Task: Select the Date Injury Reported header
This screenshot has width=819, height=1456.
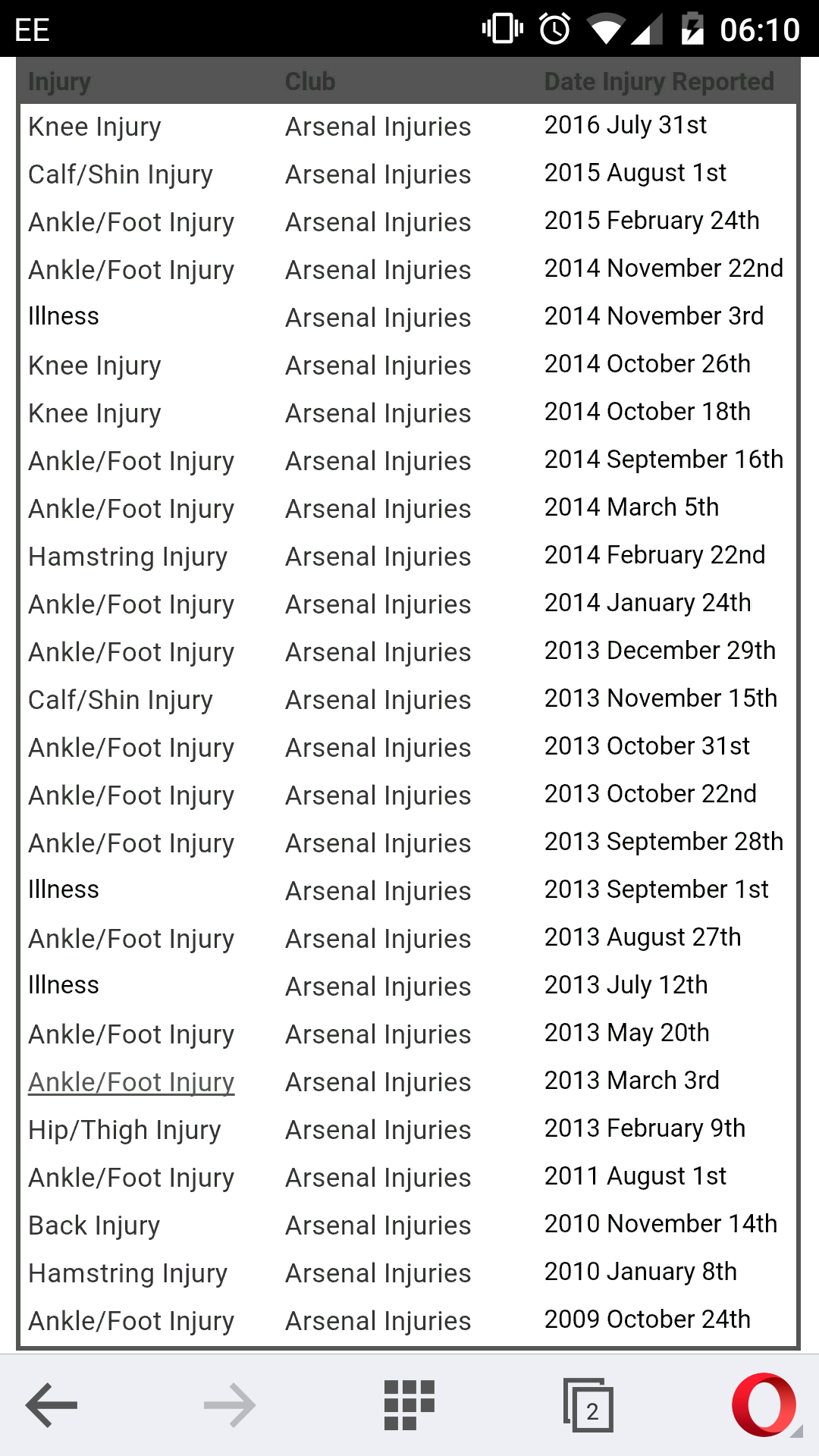Action: [659, 81]
